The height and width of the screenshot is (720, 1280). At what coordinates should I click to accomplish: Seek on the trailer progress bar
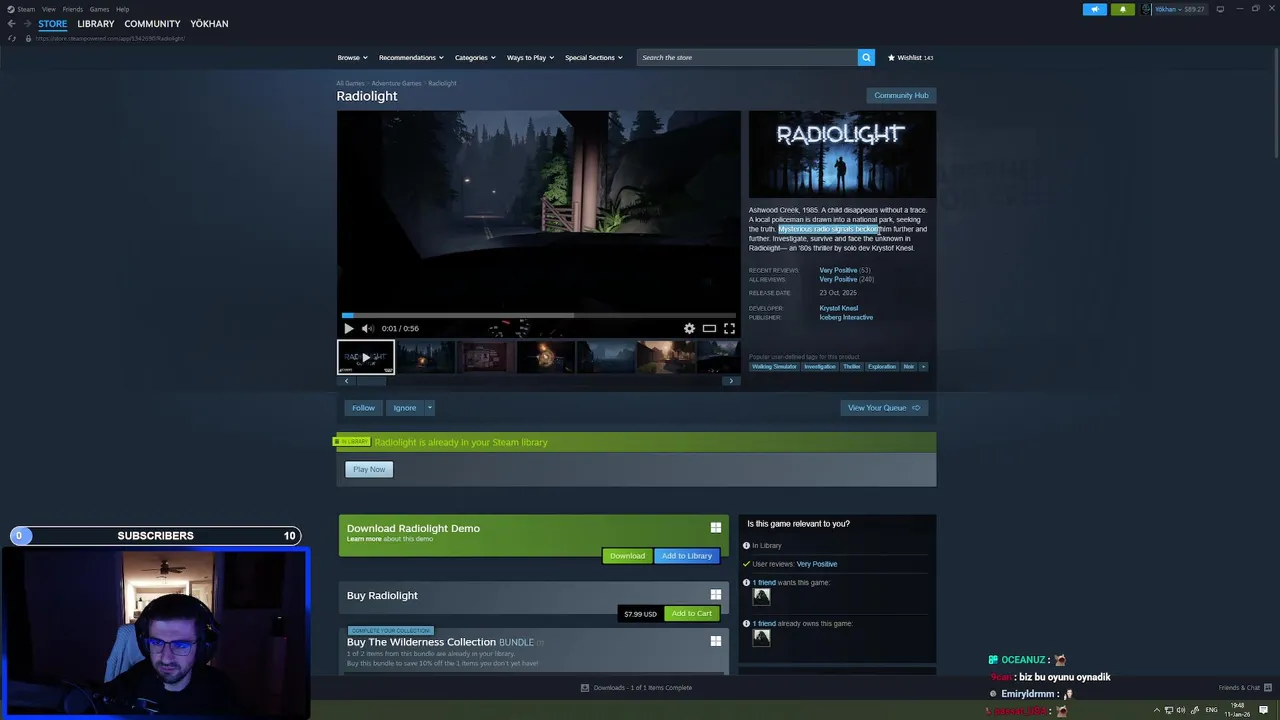[538, 315]
